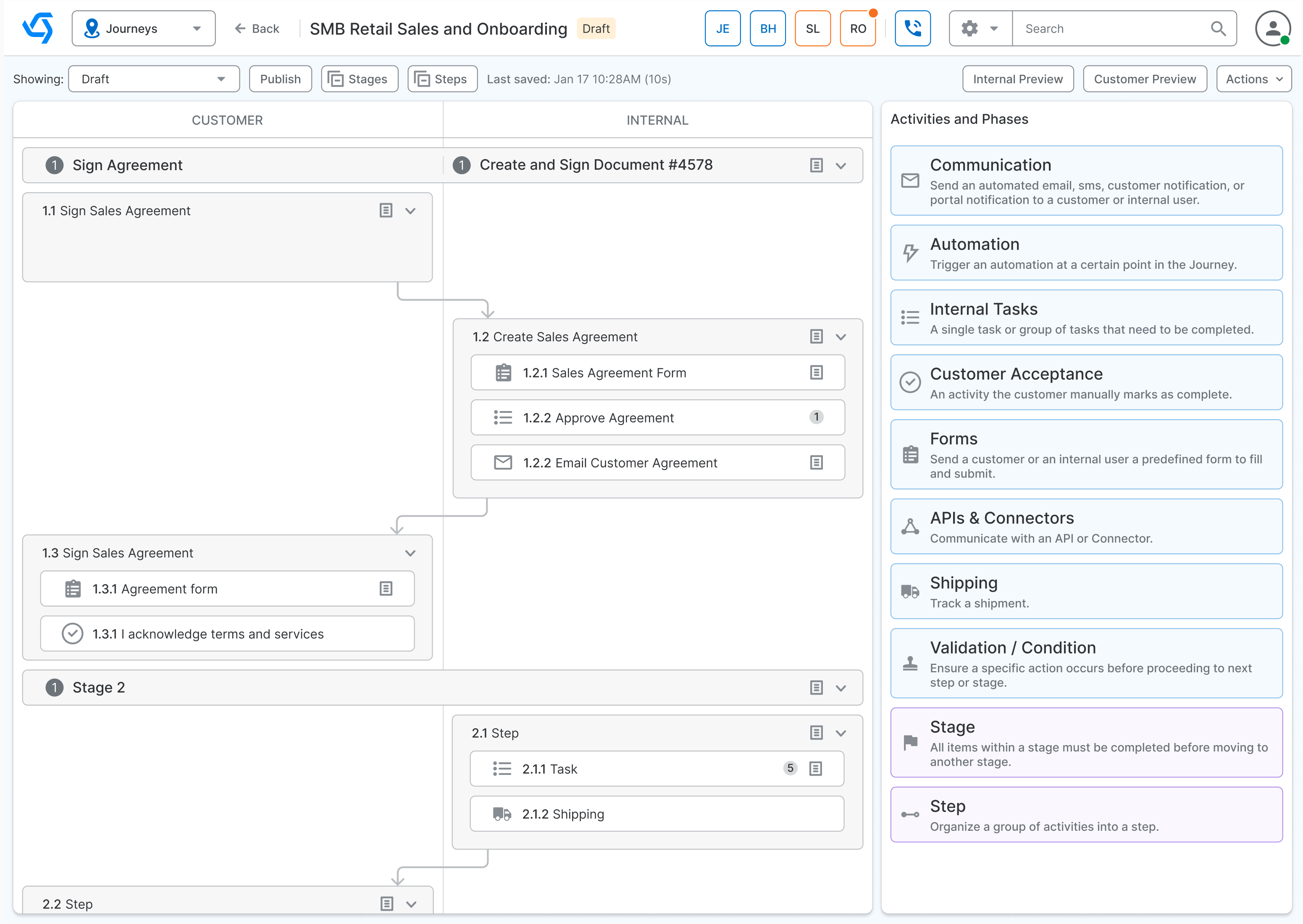
Task: Click the Publish button
Action: [x=280, y=79]
